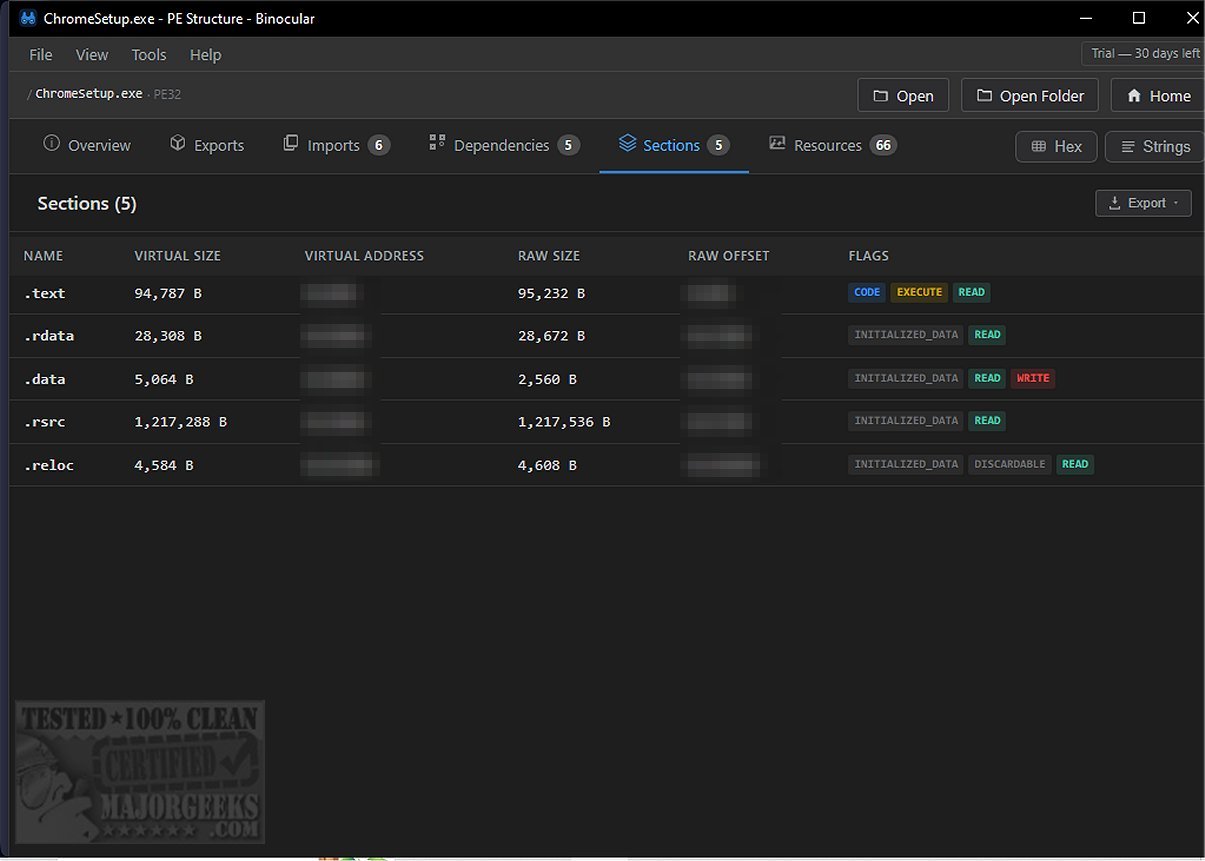This screenshot has width=1205, height=861.
Task: Open the View menu
Action: point(92,55)
